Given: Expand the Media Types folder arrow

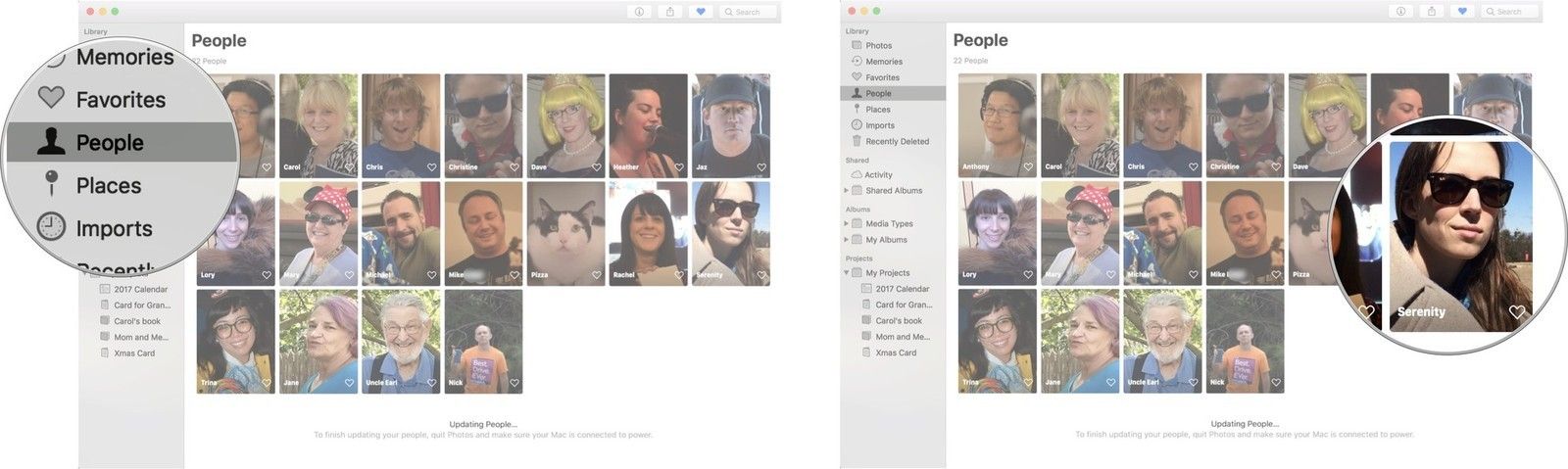Looking at the screenshot, I should point(847,224).
